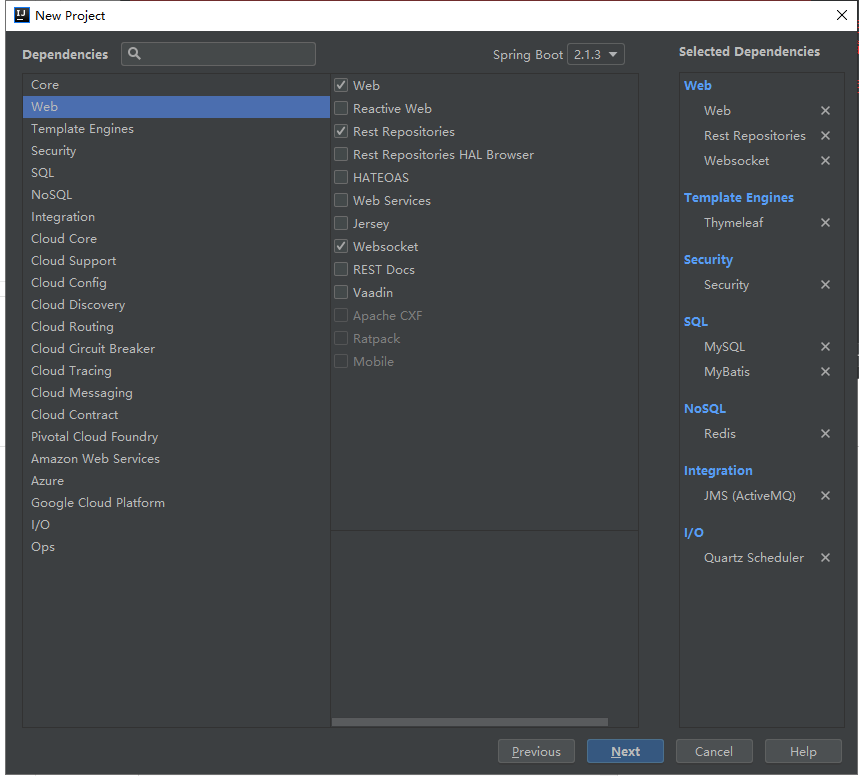Check the Jersey dependency

pos(341,223)
